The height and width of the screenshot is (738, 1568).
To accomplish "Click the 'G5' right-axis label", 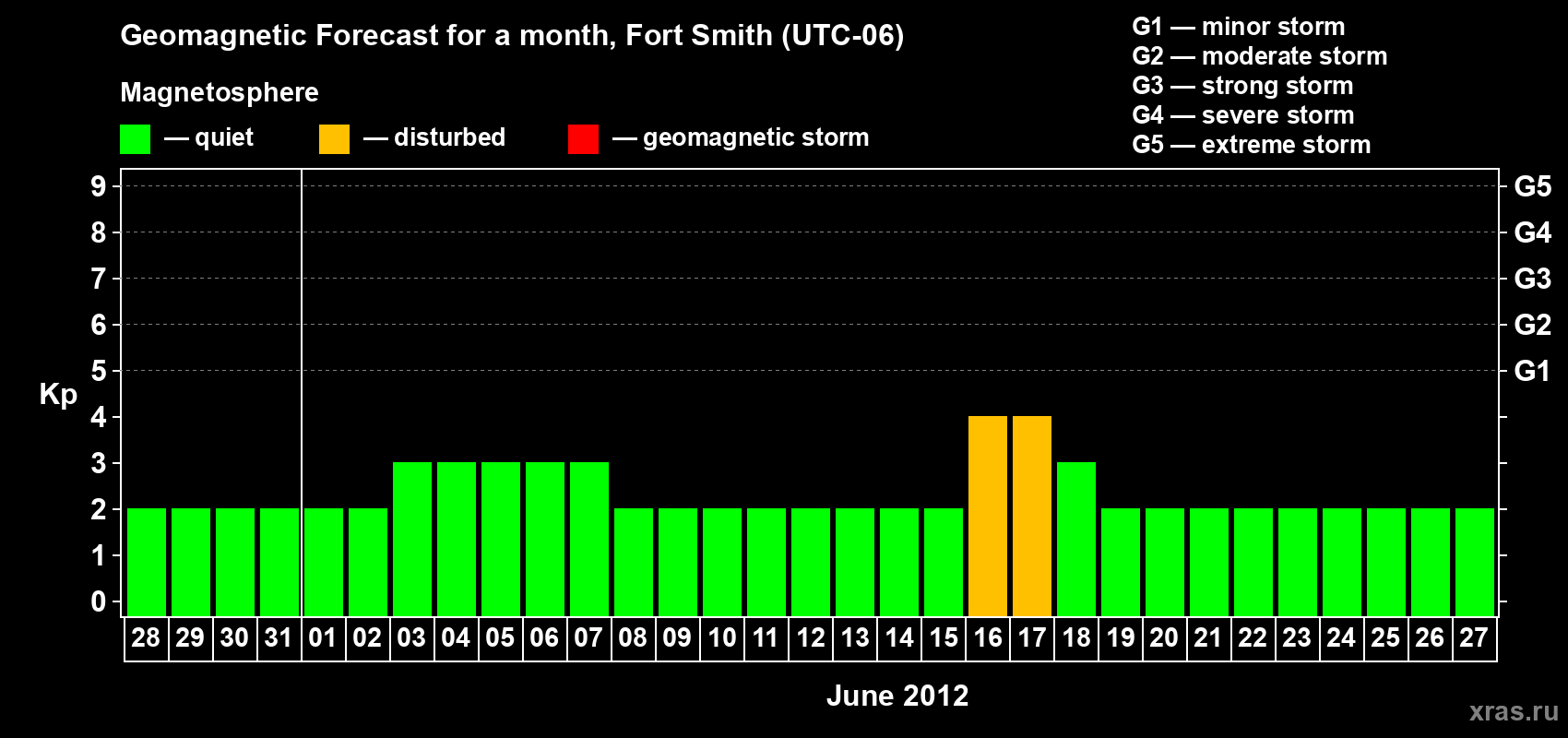I will pyautogui.click(x=1533, y=186).
